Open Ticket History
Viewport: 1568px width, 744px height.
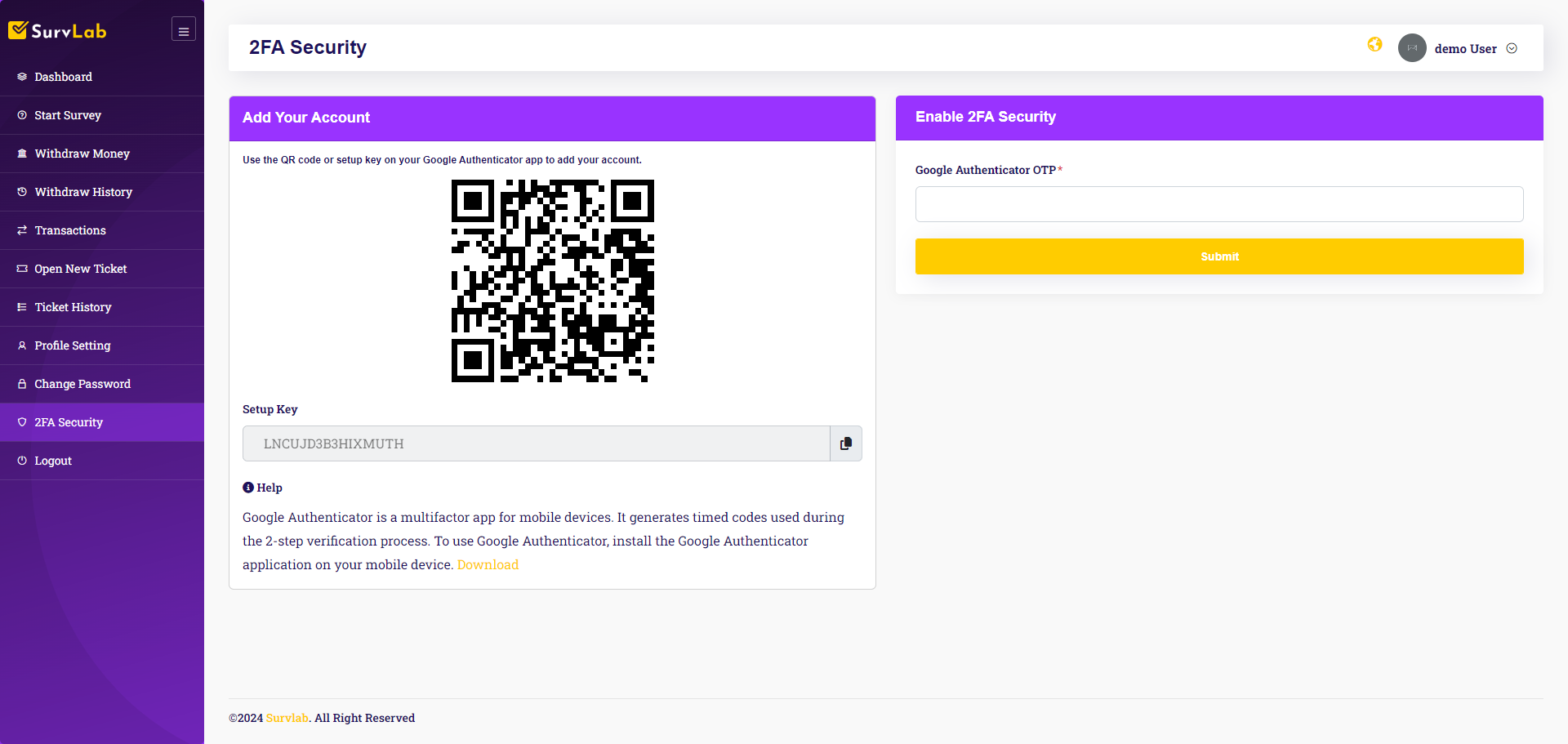pyautogui.click(x=73, y=307)
